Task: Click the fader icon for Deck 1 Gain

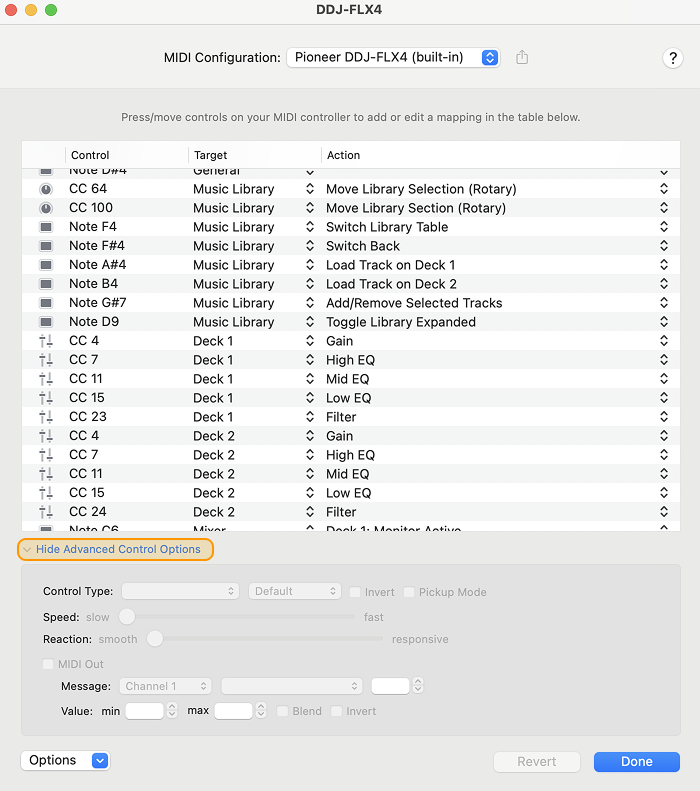Action: [x=46, y=341]
